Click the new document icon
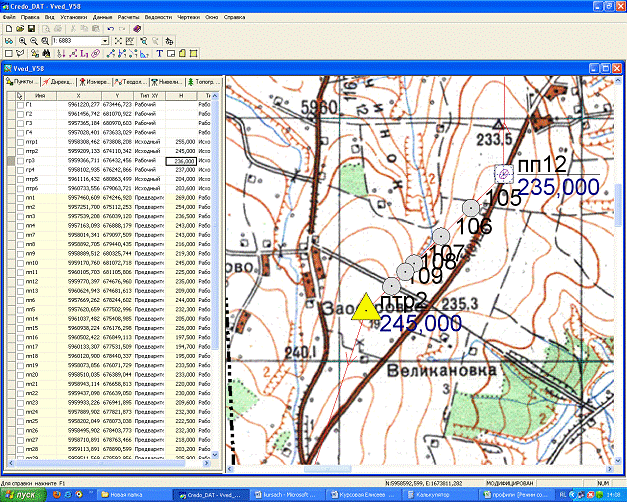 (x=8, y=28)
